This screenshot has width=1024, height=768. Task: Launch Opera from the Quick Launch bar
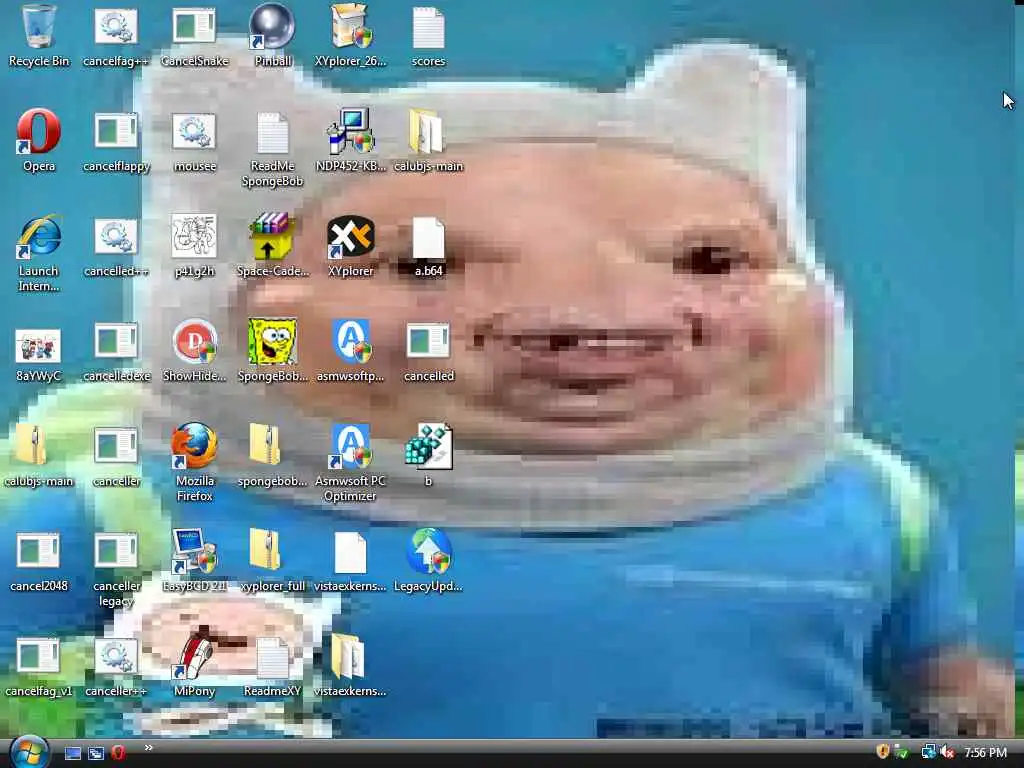click(x=118, y=753)
